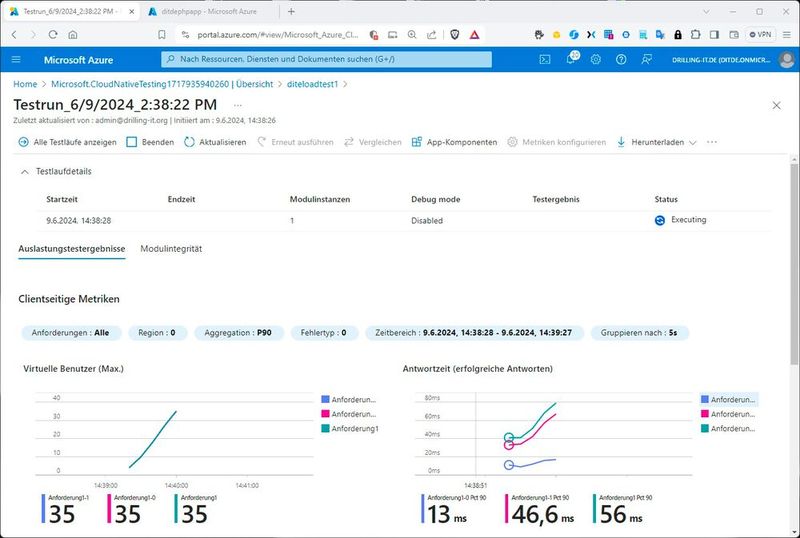
Task: Click the Disabled debug mode value
Action: (x=427, y=221)
